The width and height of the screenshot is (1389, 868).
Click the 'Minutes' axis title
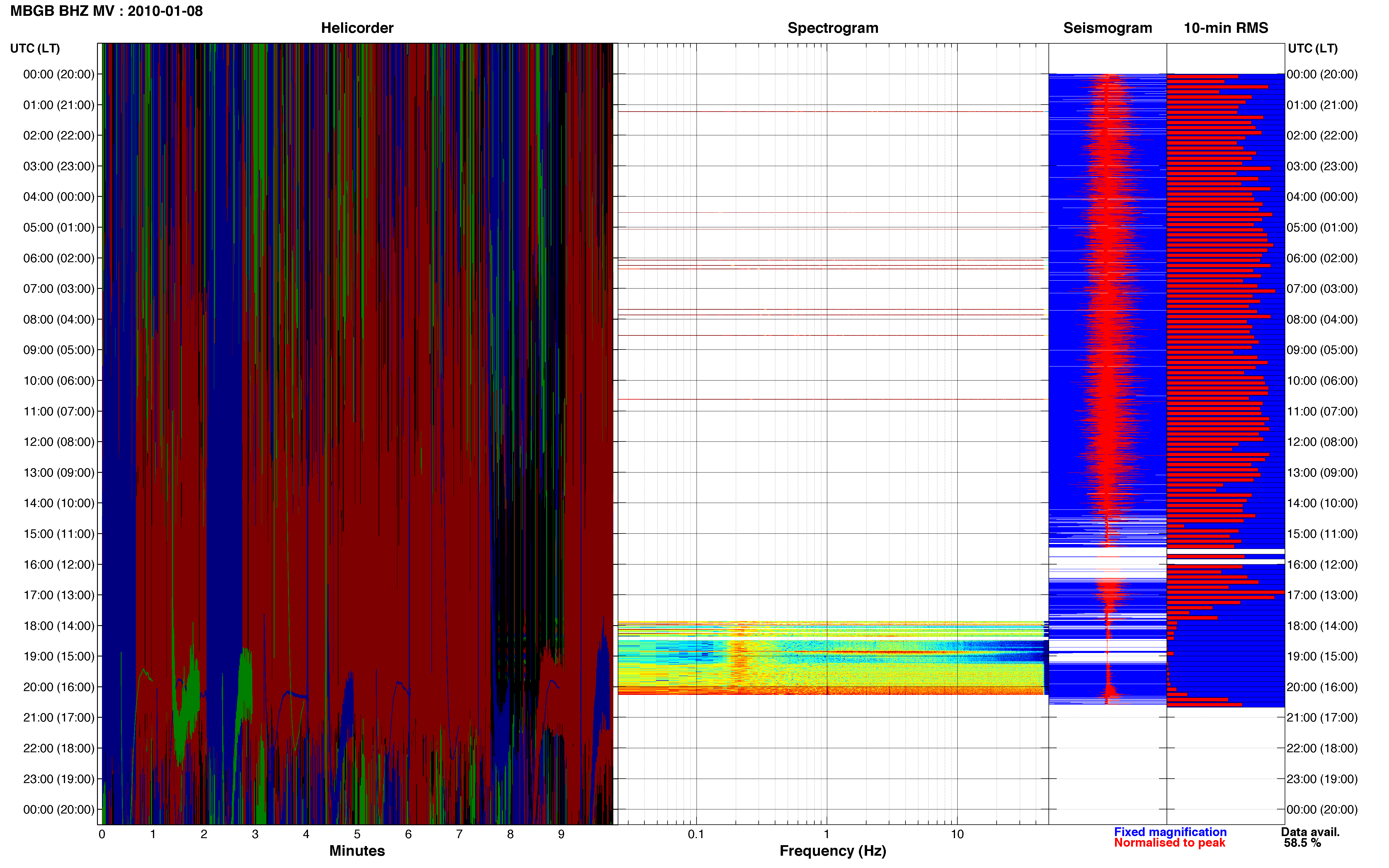pos(357,851)
